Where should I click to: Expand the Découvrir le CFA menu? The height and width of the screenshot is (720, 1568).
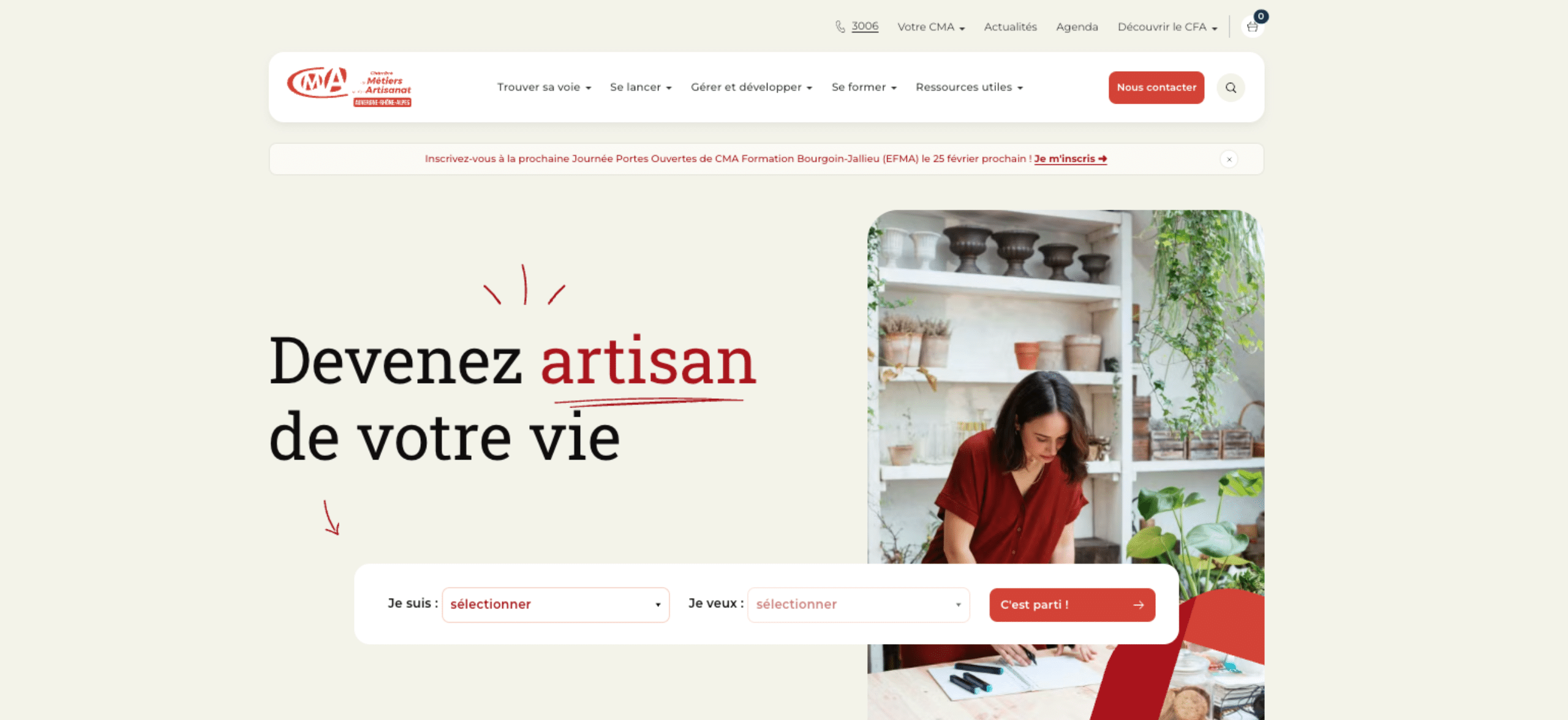(x=1167, y=27)
